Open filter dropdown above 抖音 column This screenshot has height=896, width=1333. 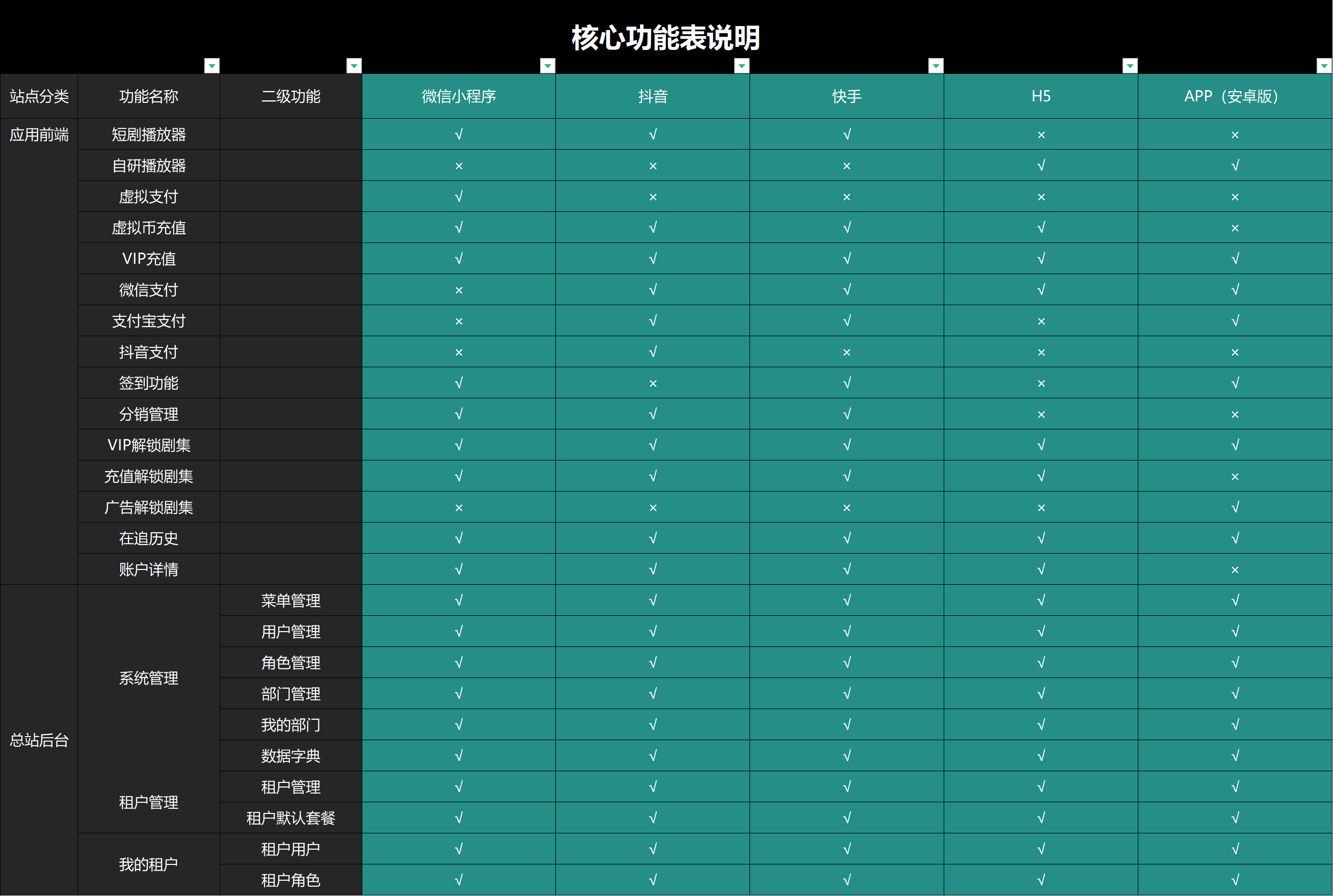741,66
